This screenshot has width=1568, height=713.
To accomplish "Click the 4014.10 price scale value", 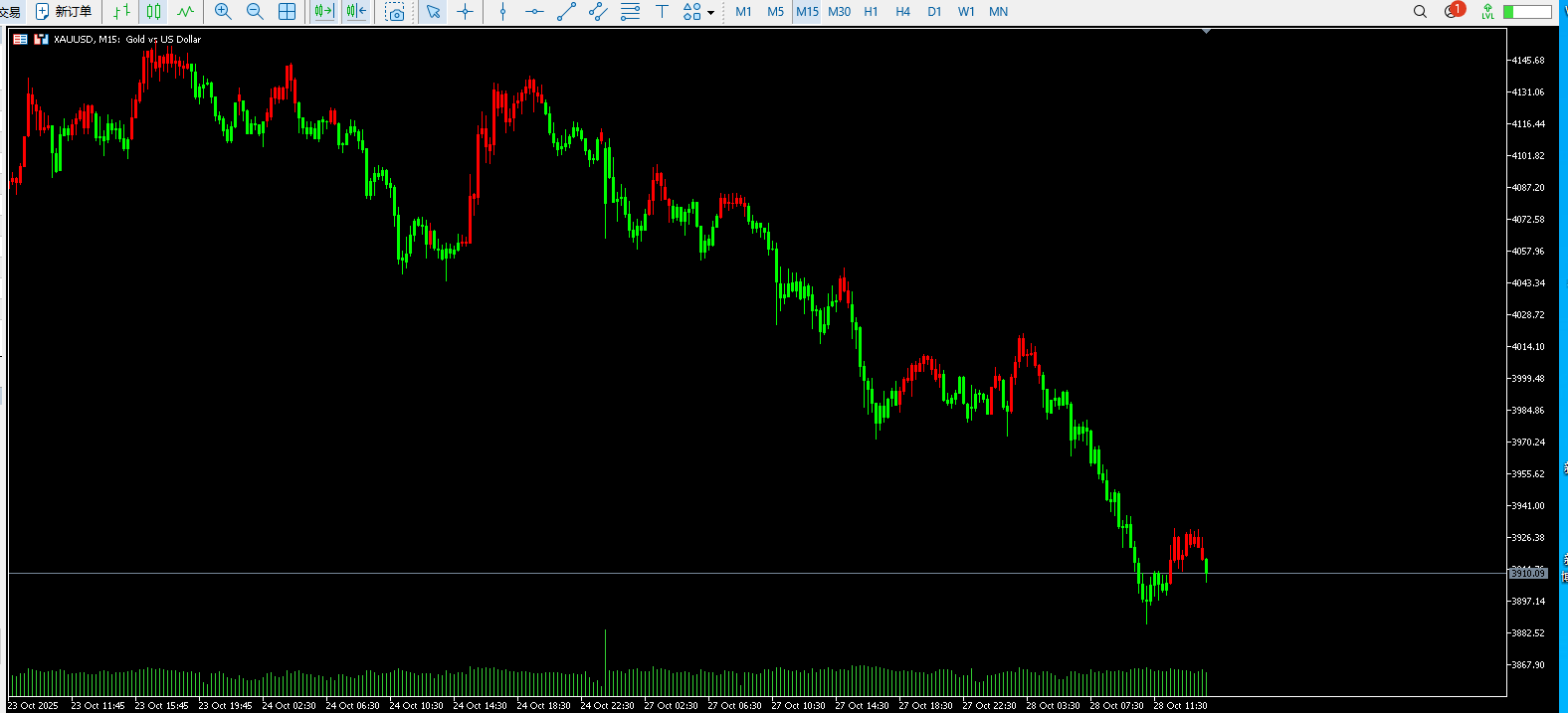I will pyautogui.click(x=1528, y=347).
